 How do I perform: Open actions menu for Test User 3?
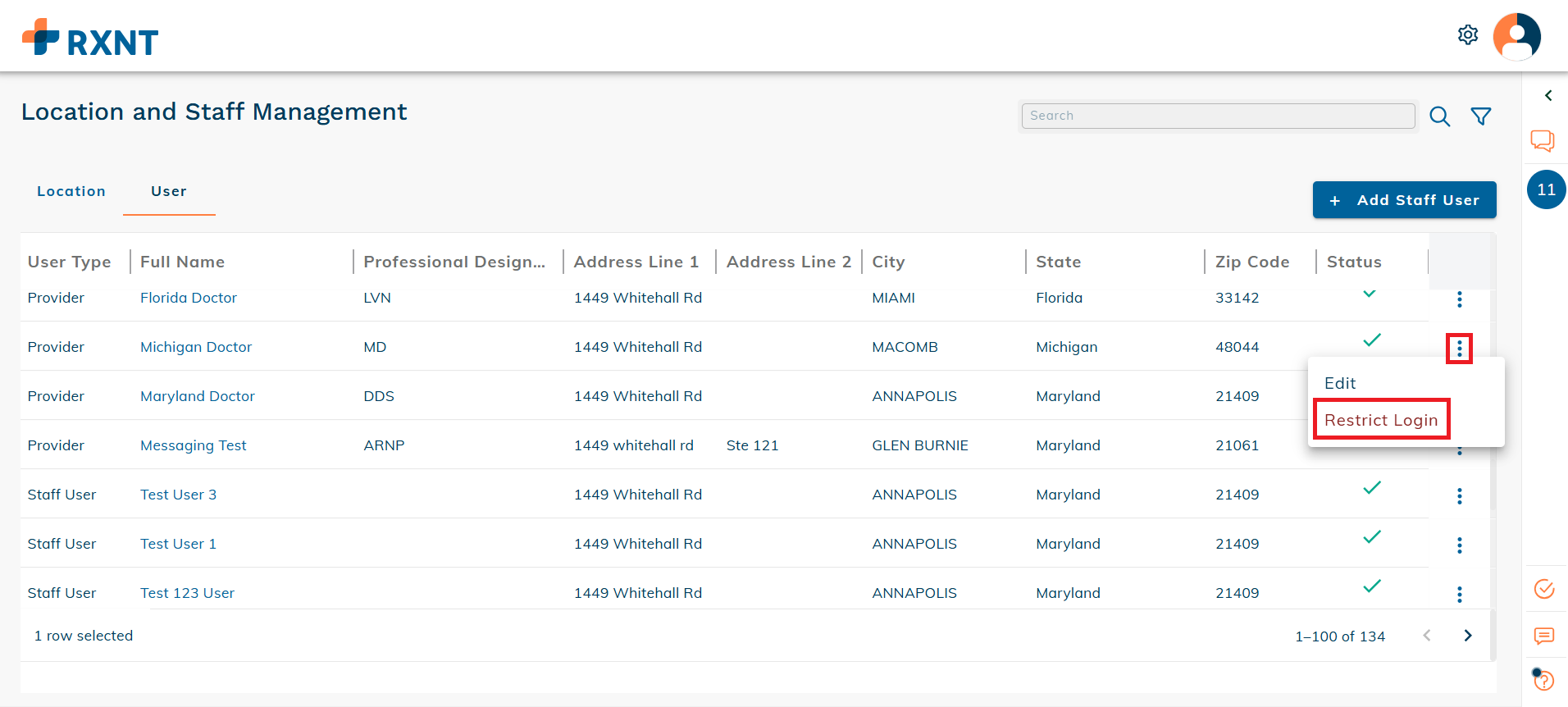pyautogui.click(x=1460, y=496)
